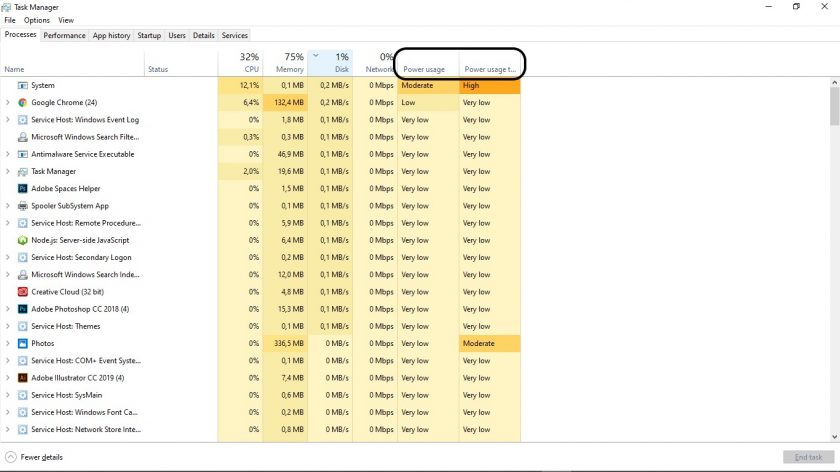Click the Node.js process icon
This screenshot has width=840, height=472.
22,240
